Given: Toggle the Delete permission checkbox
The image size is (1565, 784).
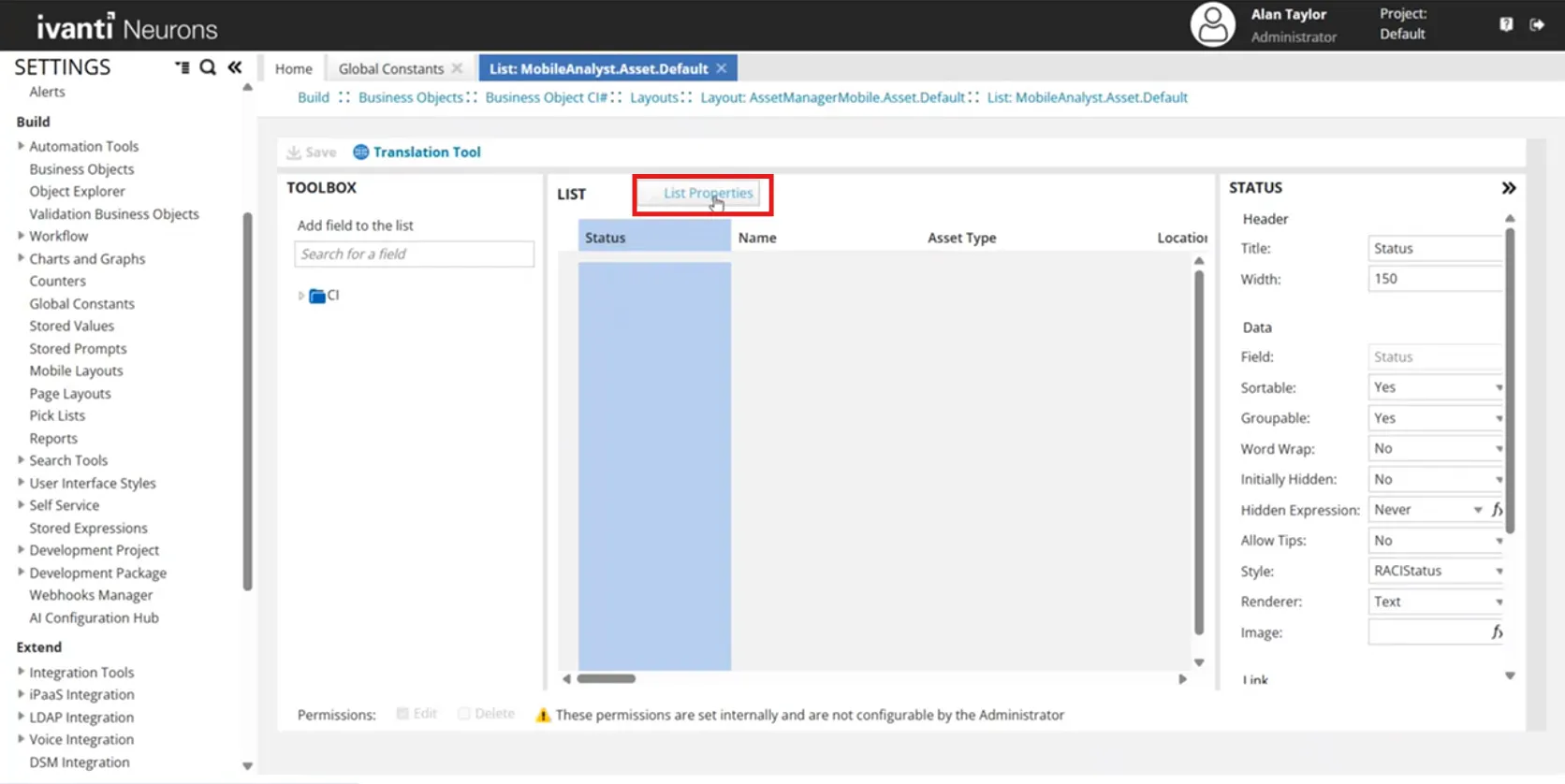Looking at the screenshot, I should click(x=463, y=714).
